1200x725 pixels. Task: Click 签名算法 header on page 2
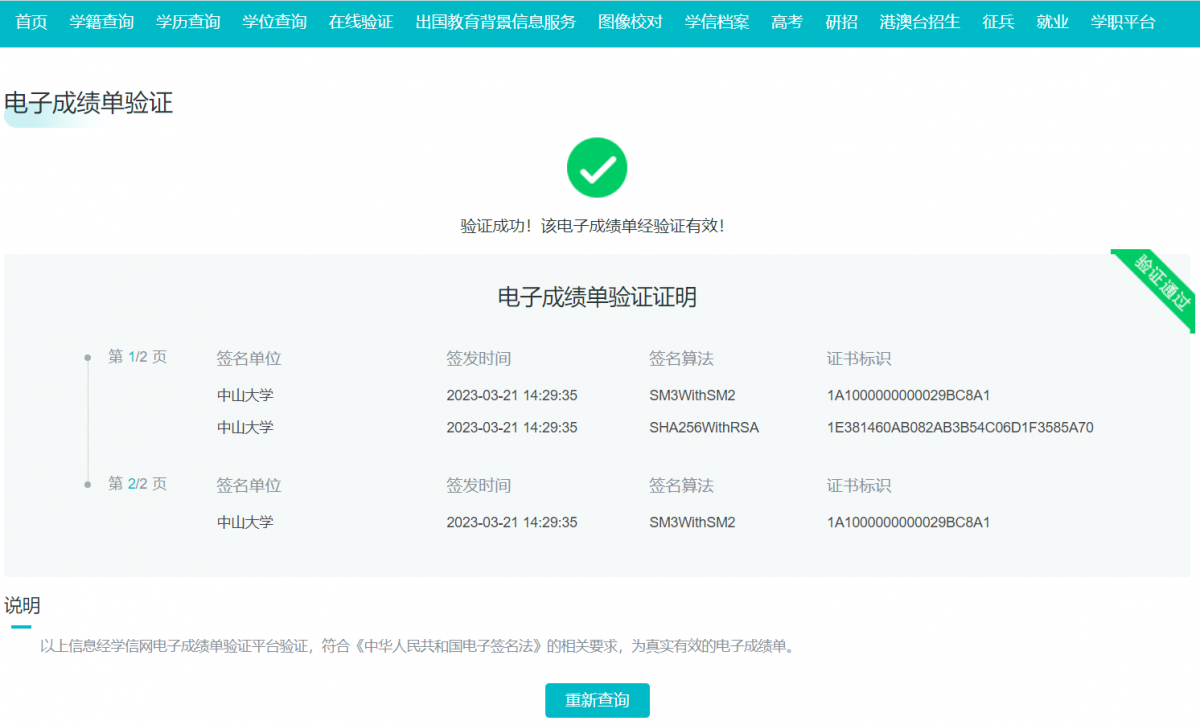[x=681, y=486]
